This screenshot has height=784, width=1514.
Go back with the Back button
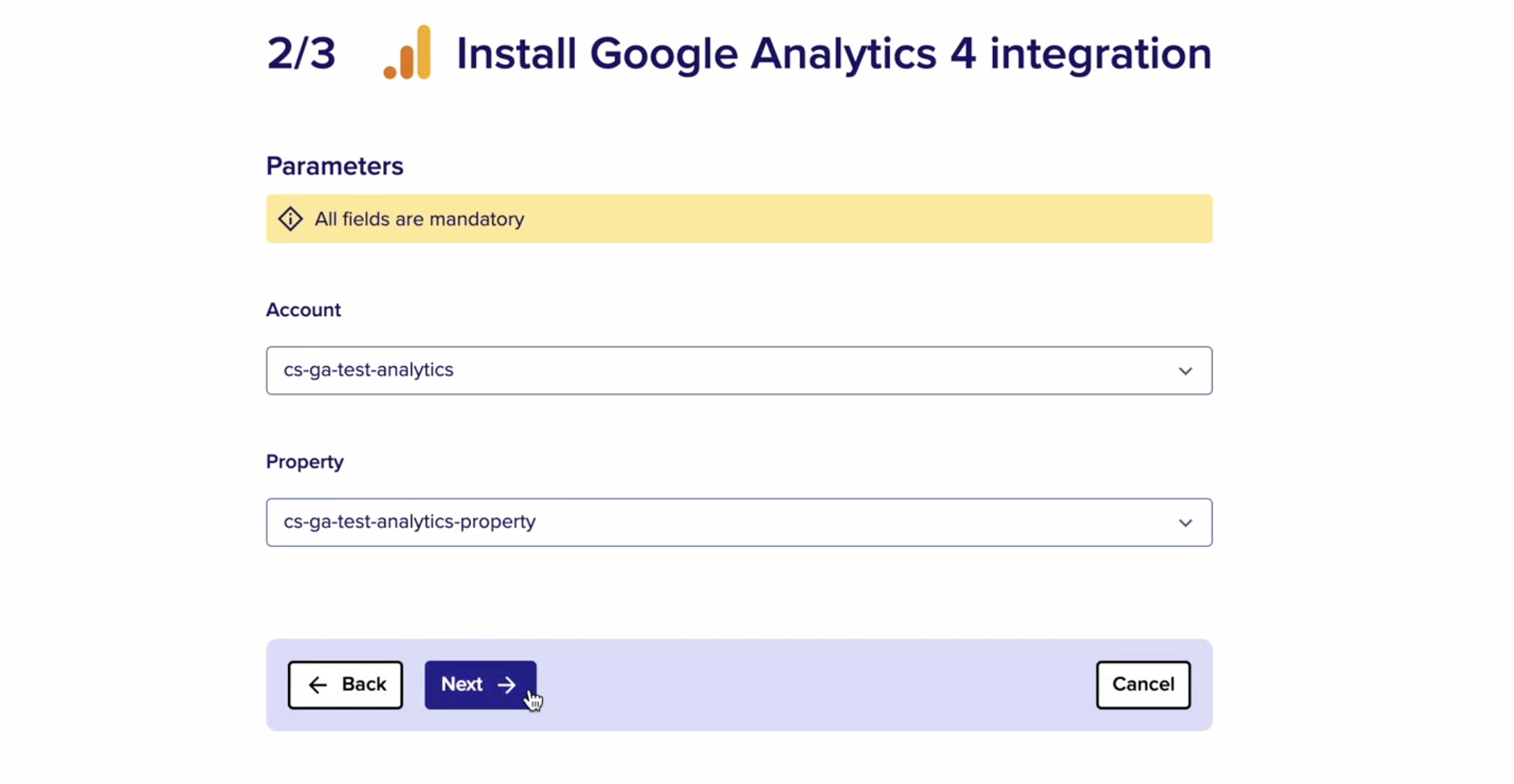(345, 685)
